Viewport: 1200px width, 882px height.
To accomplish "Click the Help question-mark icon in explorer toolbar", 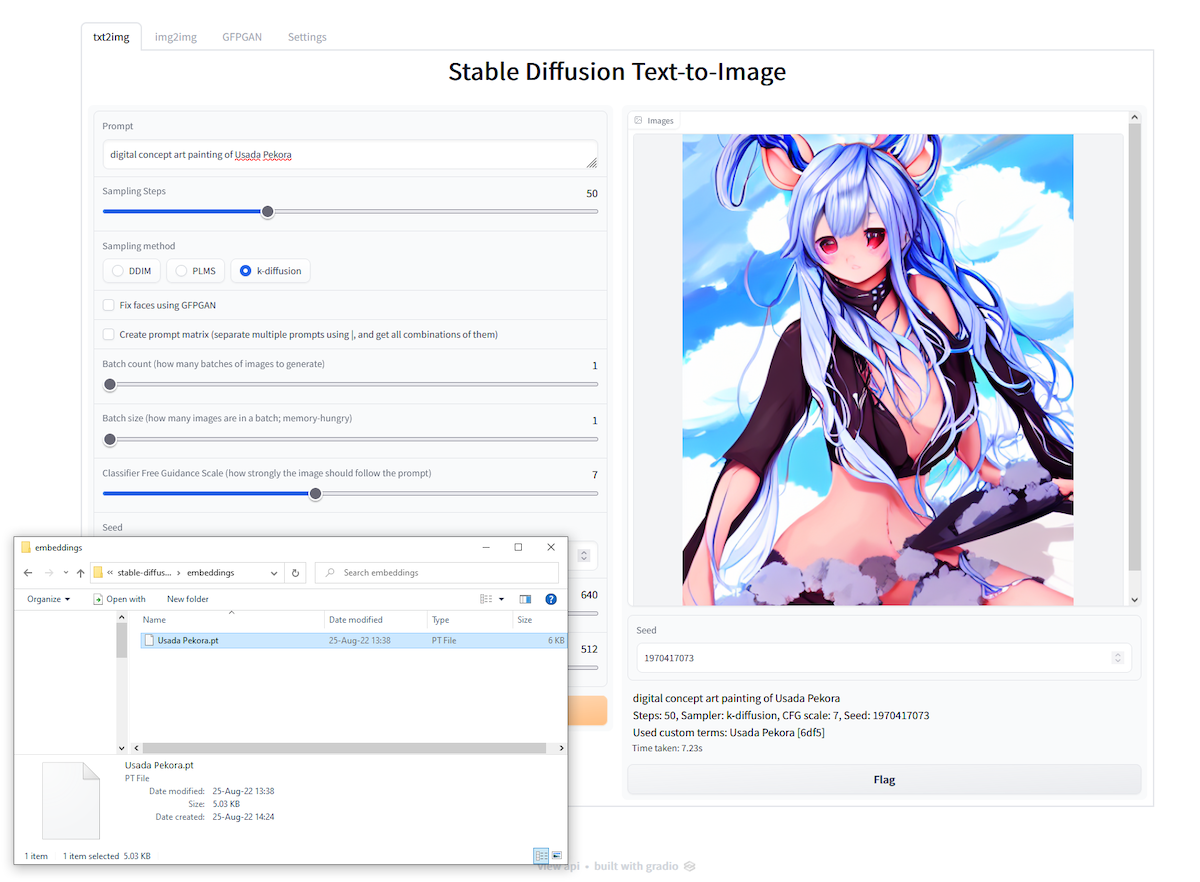I will [551, 599].
